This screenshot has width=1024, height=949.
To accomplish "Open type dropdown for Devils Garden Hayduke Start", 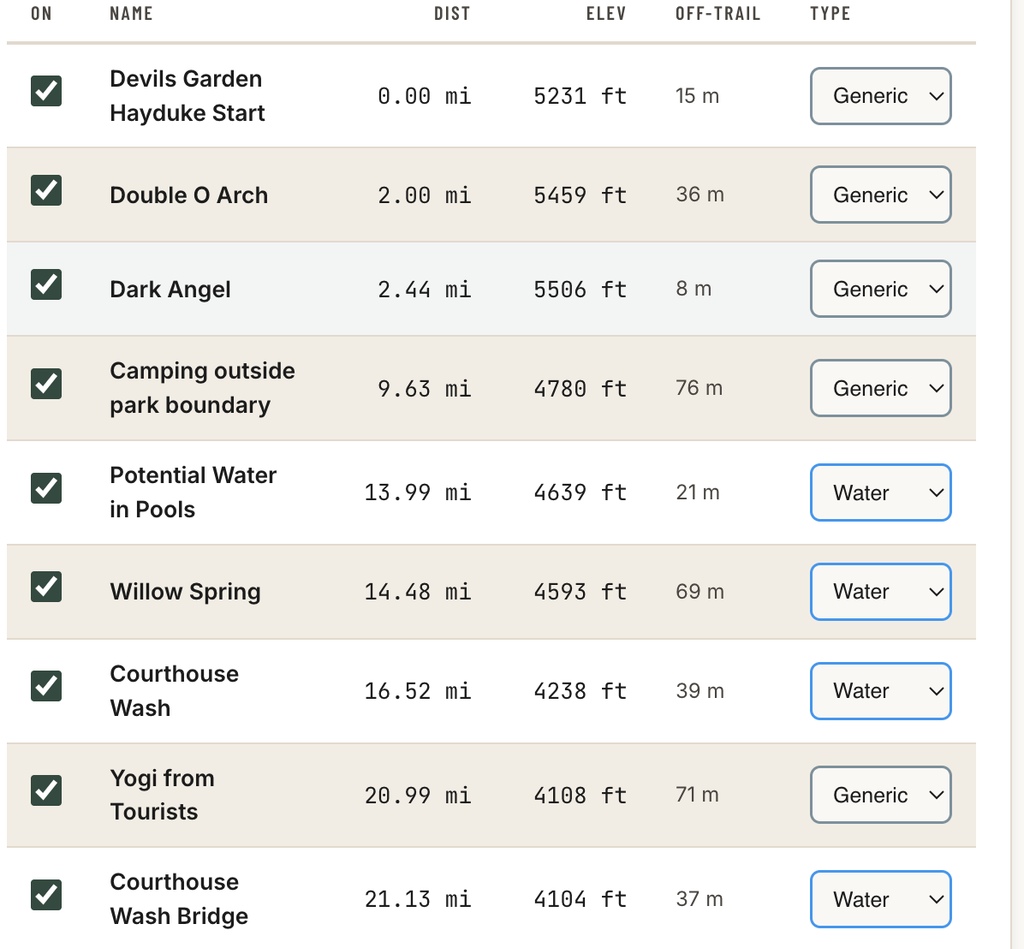I will (x=880, y=96).
